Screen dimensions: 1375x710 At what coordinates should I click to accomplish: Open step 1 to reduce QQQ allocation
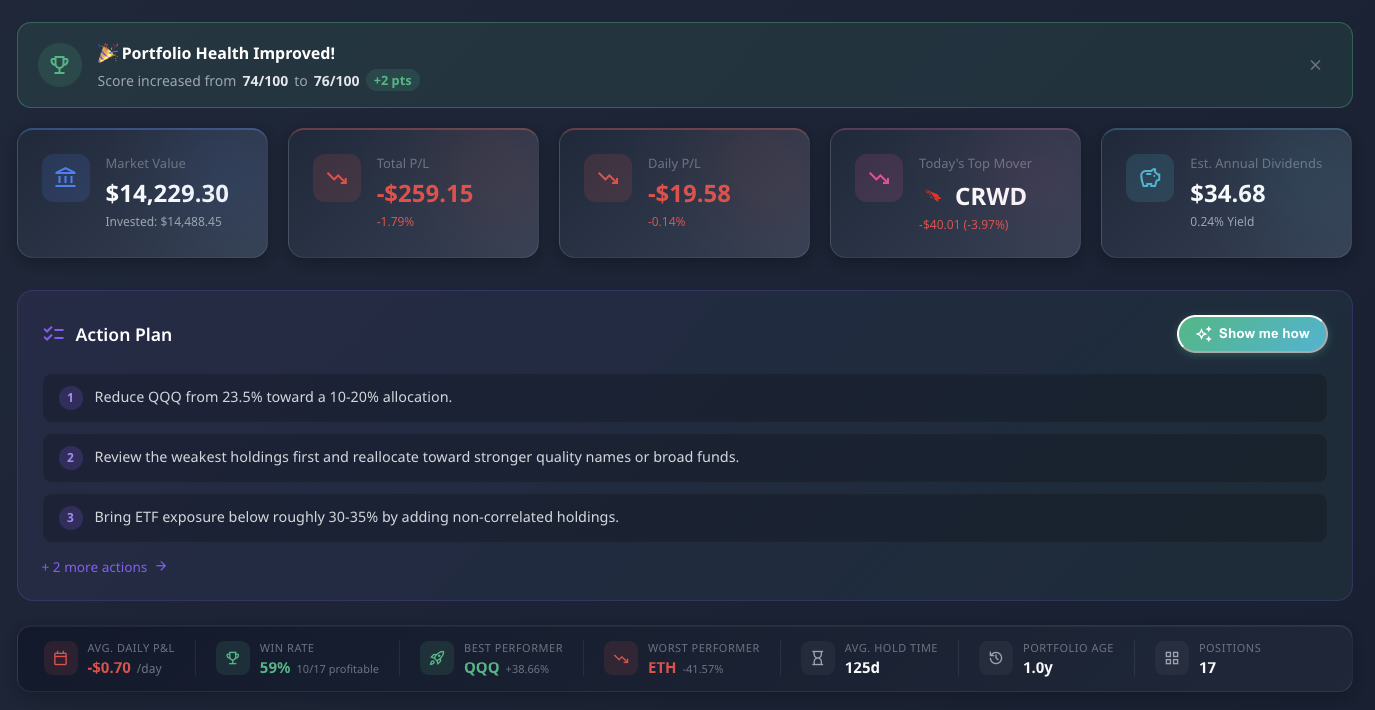(684, 397)
